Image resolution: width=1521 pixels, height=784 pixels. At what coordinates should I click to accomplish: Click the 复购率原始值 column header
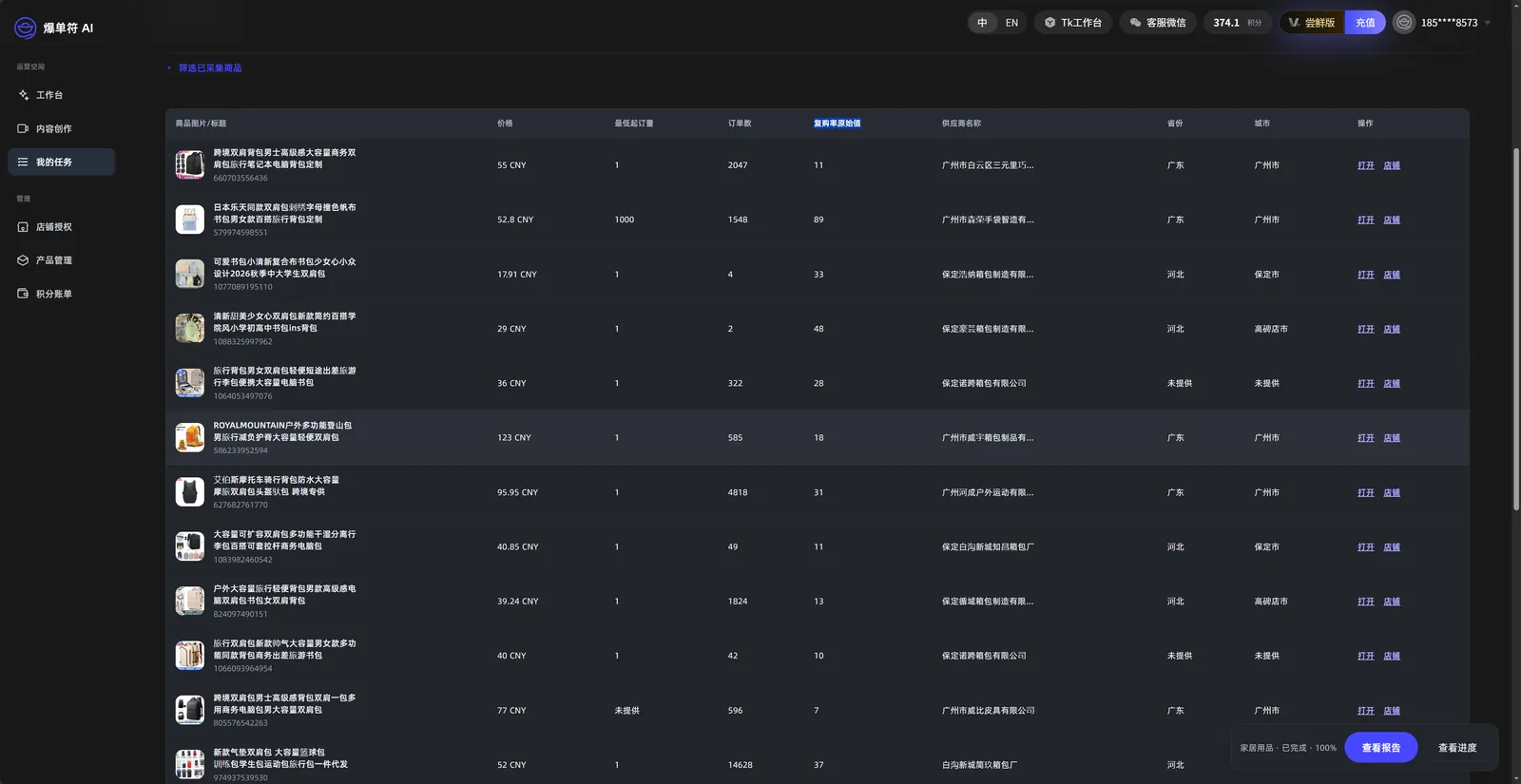[x=838, y=124]
